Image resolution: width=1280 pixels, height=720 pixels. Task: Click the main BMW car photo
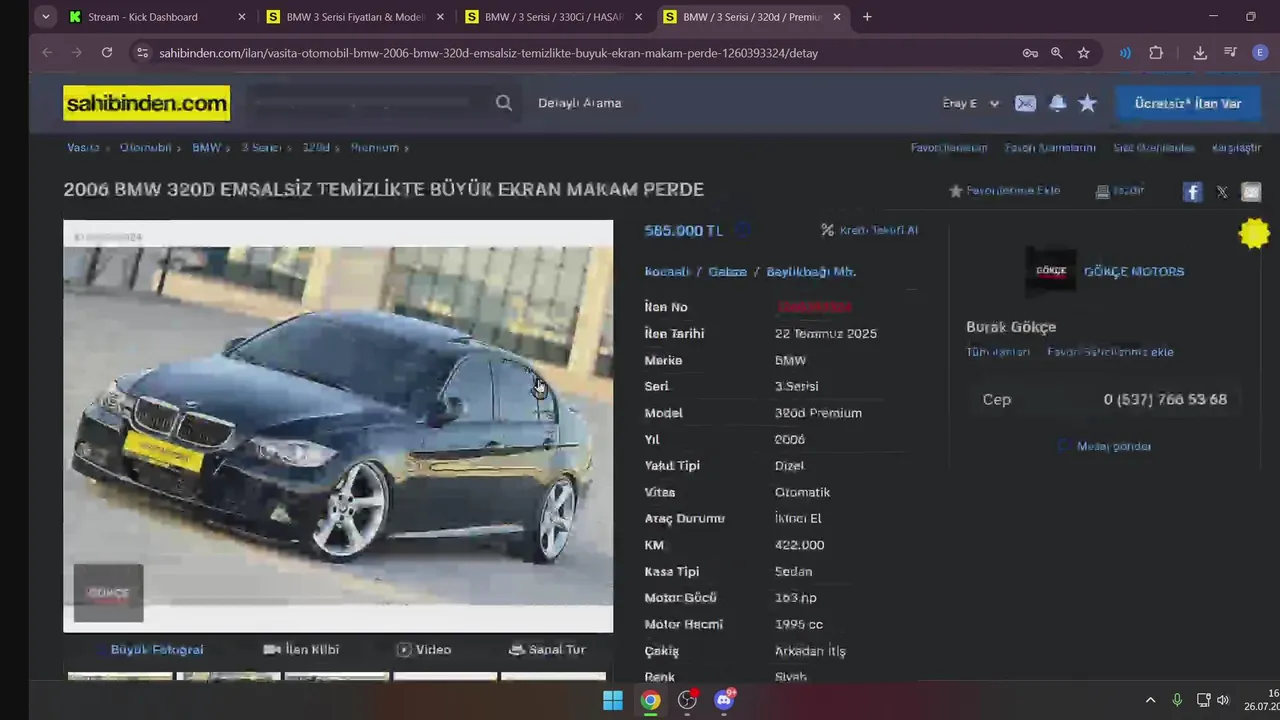[338, 426]
